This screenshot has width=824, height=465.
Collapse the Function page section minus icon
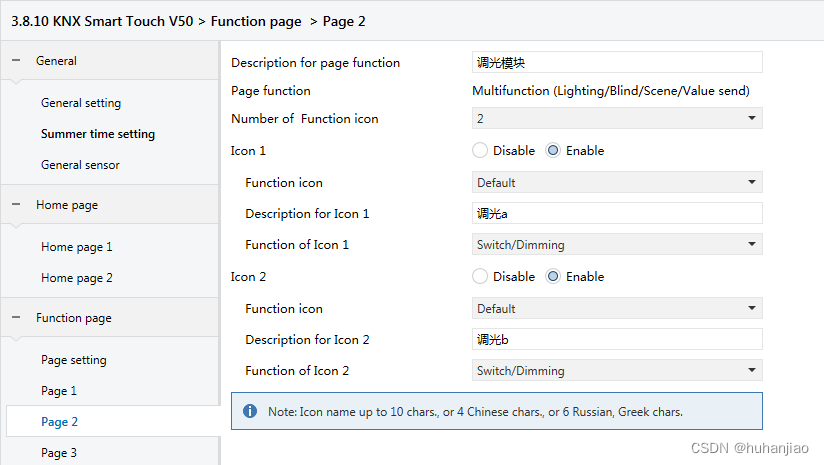tap(16, 318)
